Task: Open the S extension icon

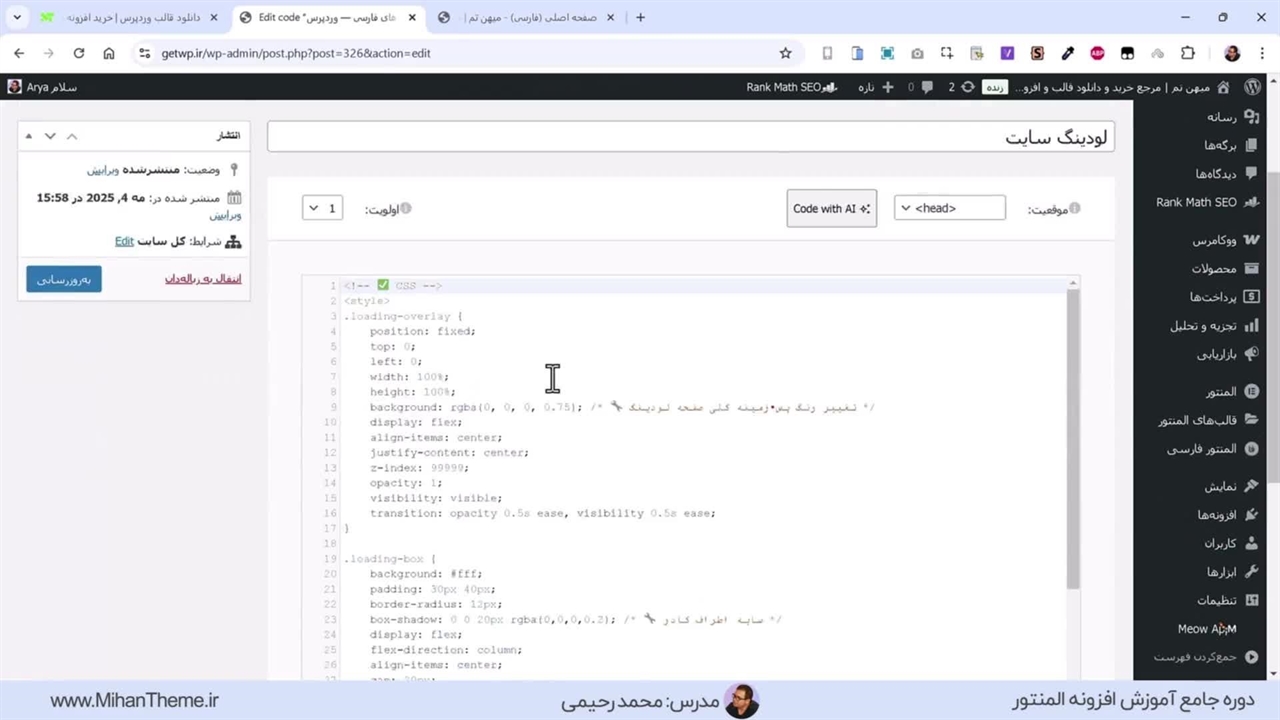Action: point(1037,53)
